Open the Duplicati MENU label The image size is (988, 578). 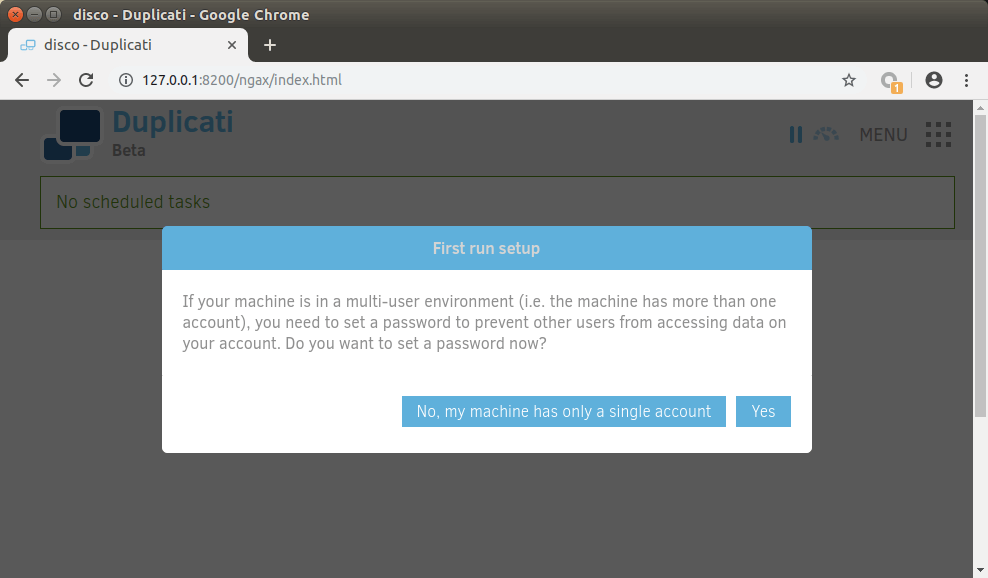[x=883, y=135]
